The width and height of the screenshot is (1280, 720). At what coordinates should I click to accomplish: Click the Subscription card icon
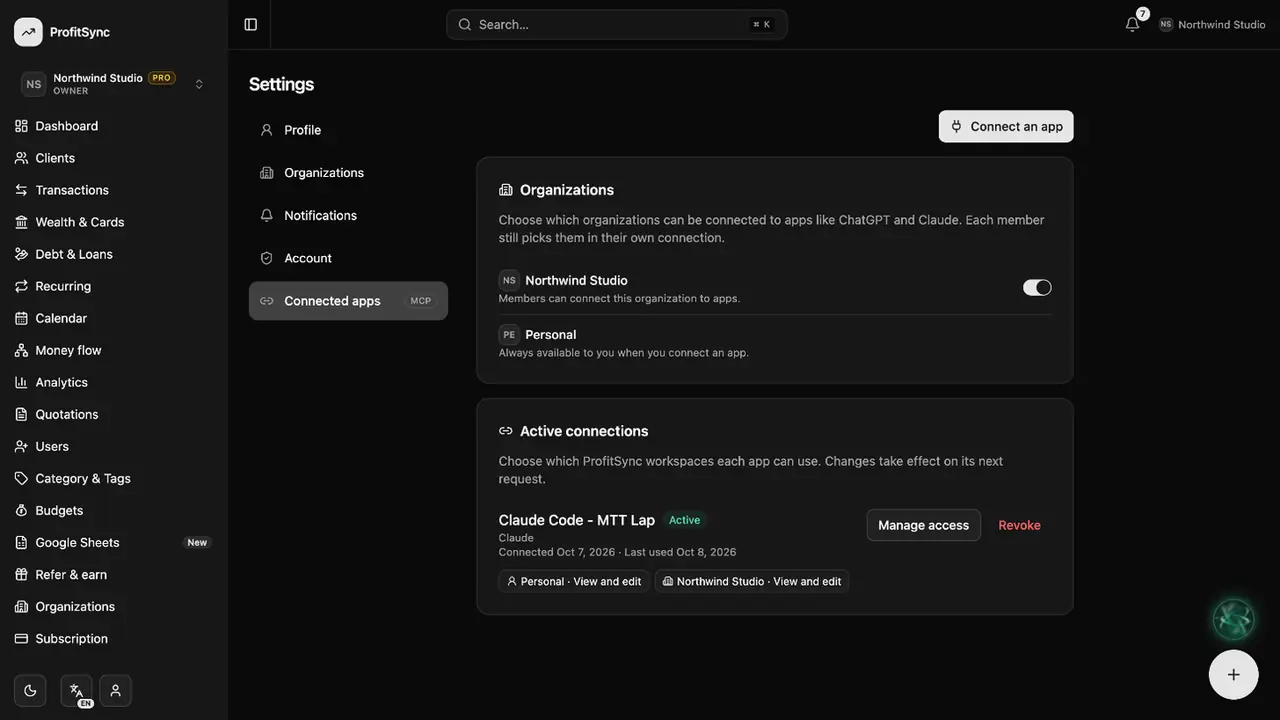click(21, 638)
